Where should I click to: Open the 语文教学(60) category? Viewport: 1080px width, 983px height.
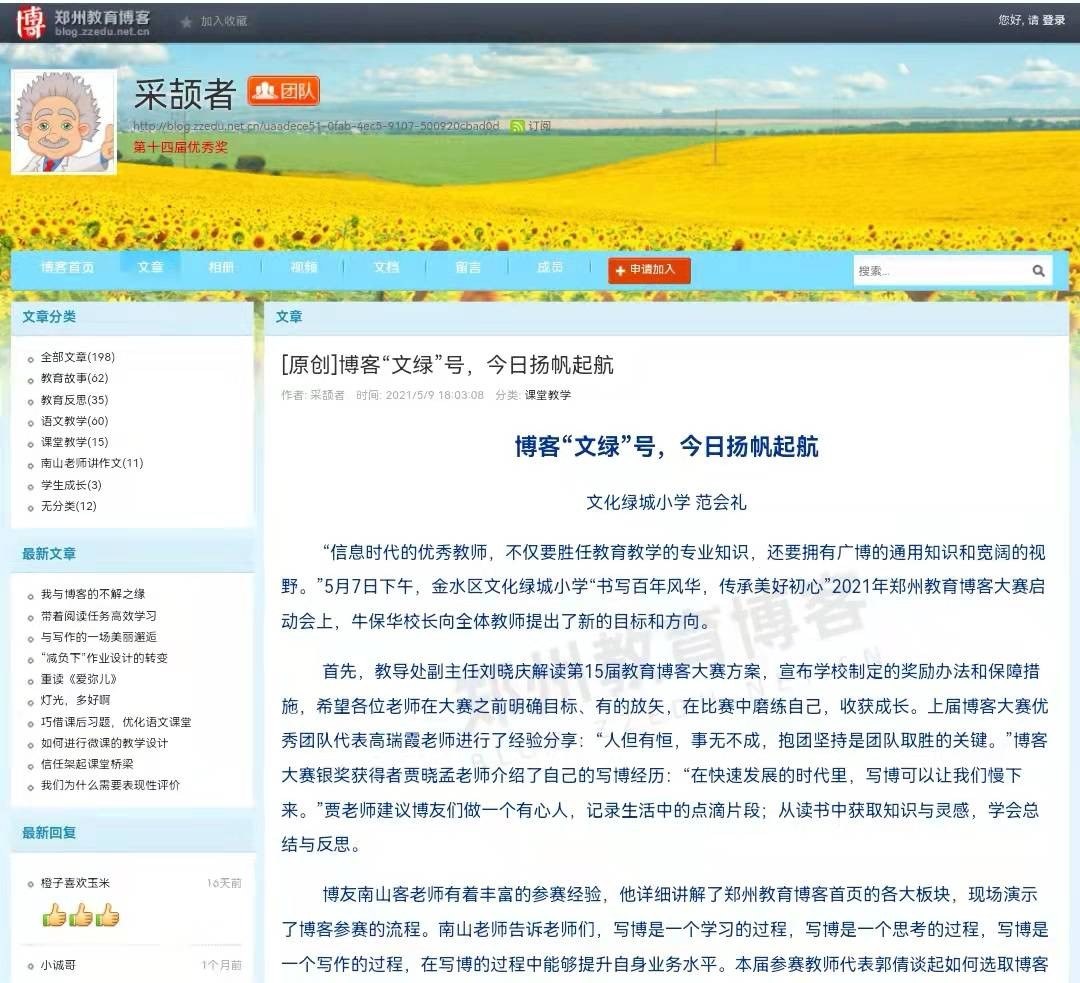pyautogui.click(x=74, y=421)
